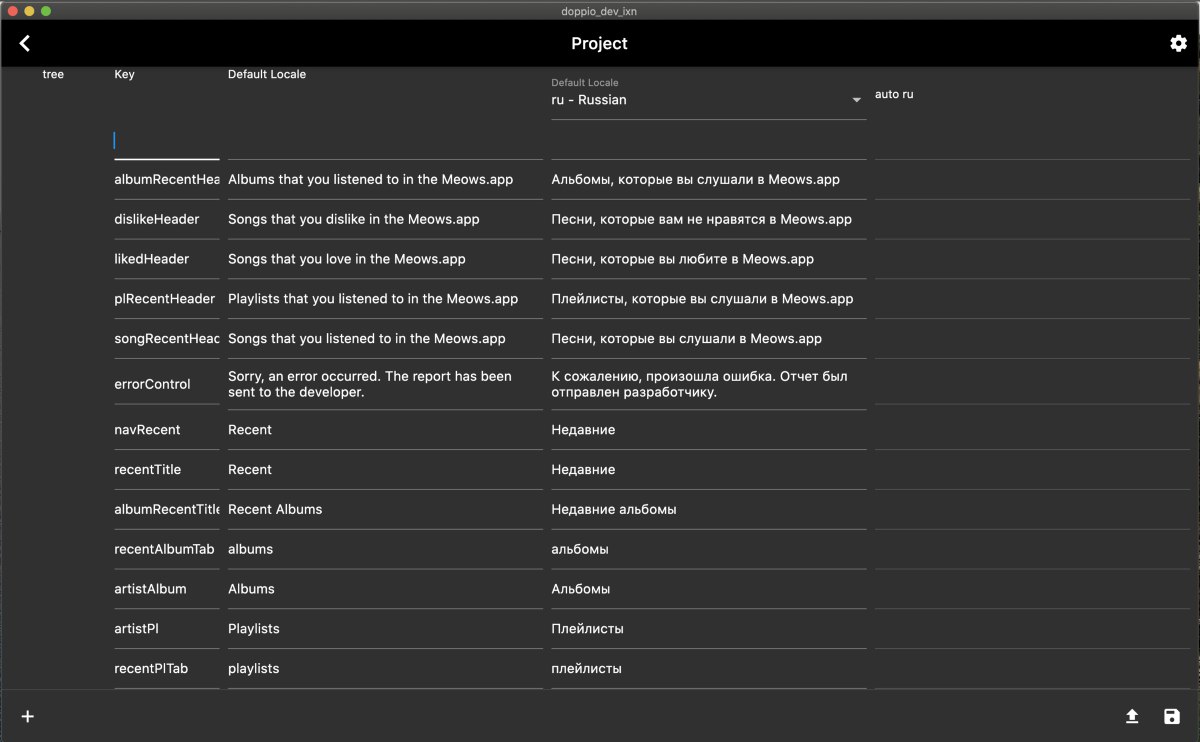
Task: Select the recentPlTab key field
Action: click(x=167, y=669)
